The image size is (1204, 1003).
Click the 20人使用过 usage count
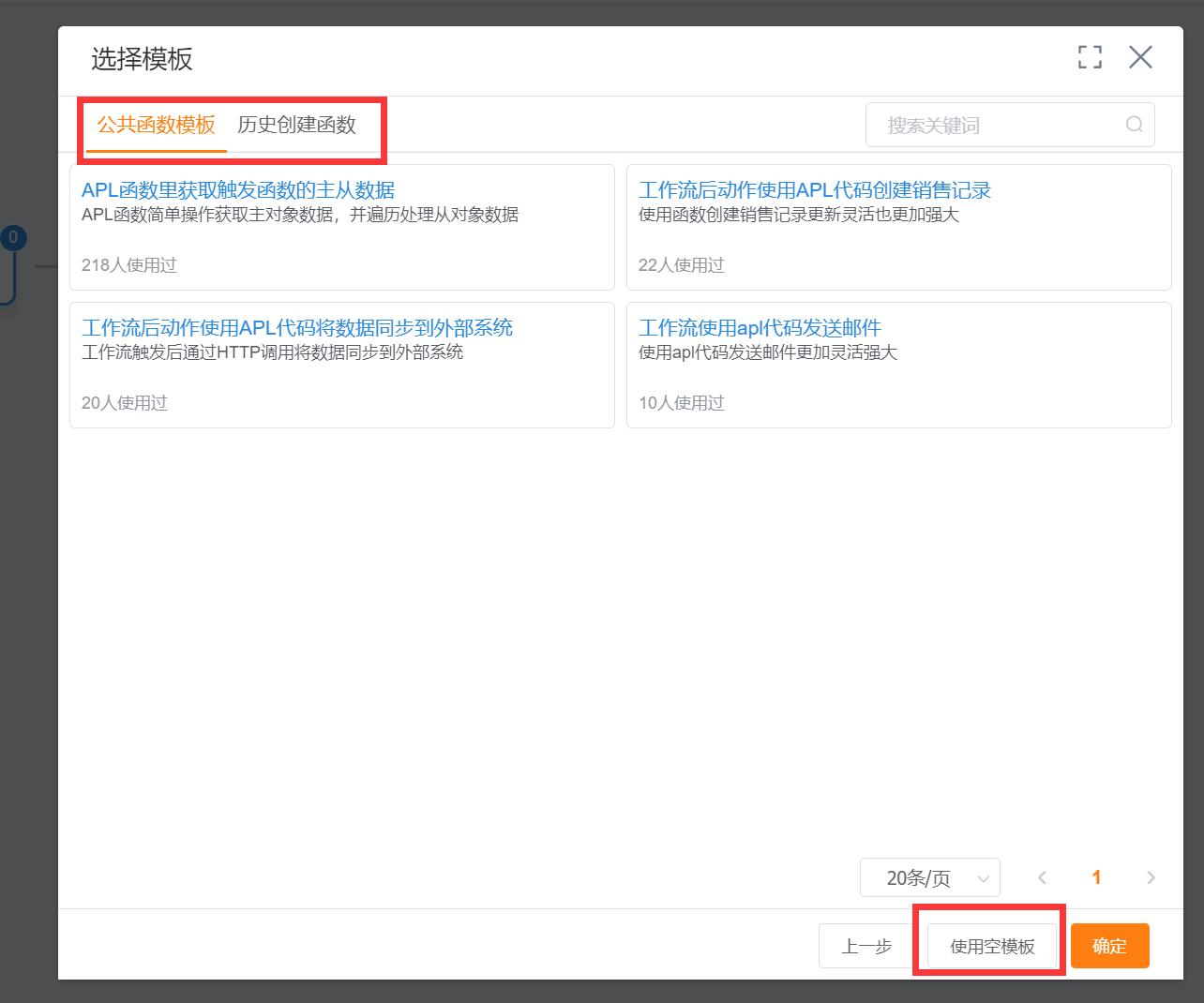point(125,403)
